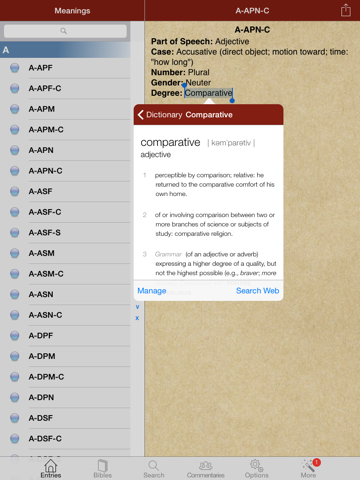This screenshot has height=480, width=360.
Task: Tap the Manage dictionary button
Action: click(152, 291)
